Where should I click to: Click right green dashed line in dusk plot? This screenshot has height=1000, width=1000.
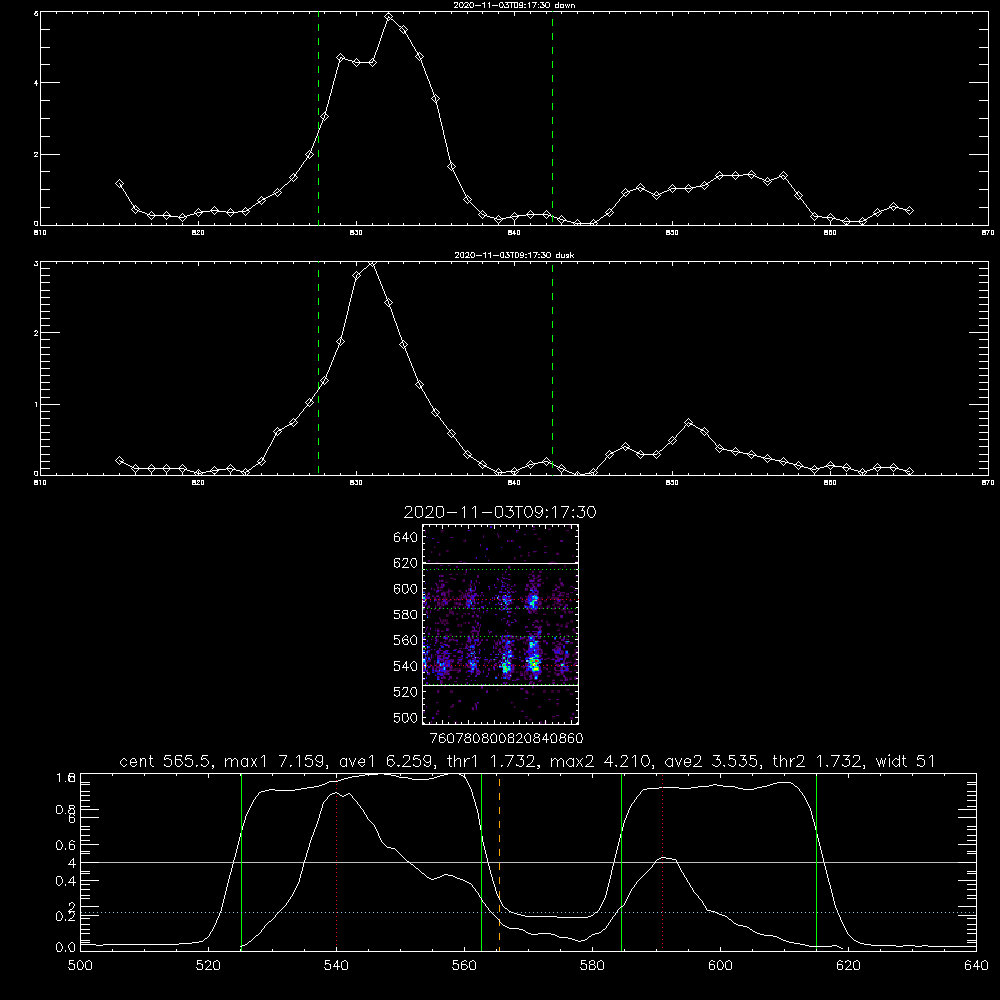[552, 368]
